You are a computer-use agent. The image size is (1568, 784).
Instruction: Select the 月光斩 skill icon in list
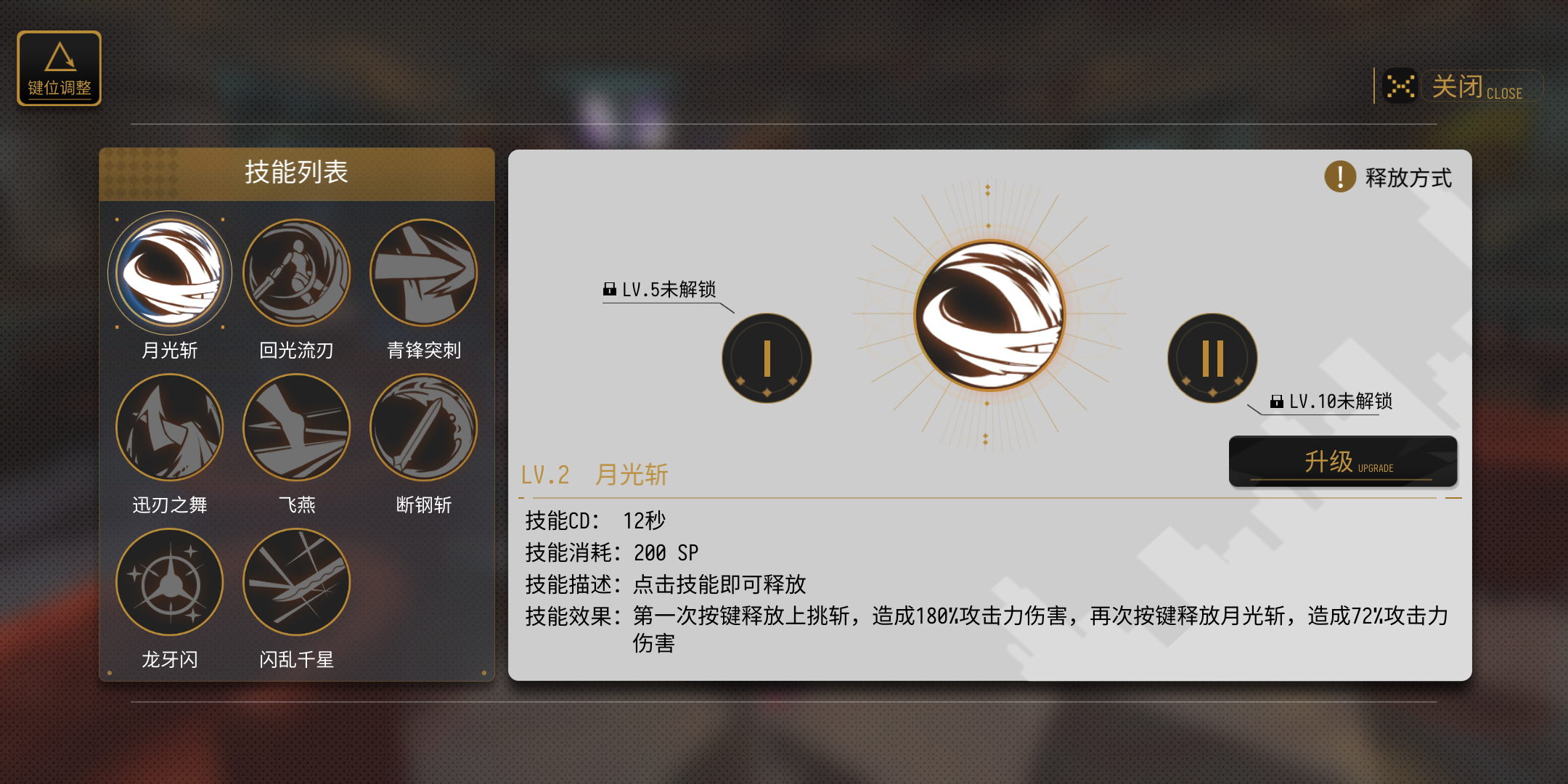coord(170,273)
